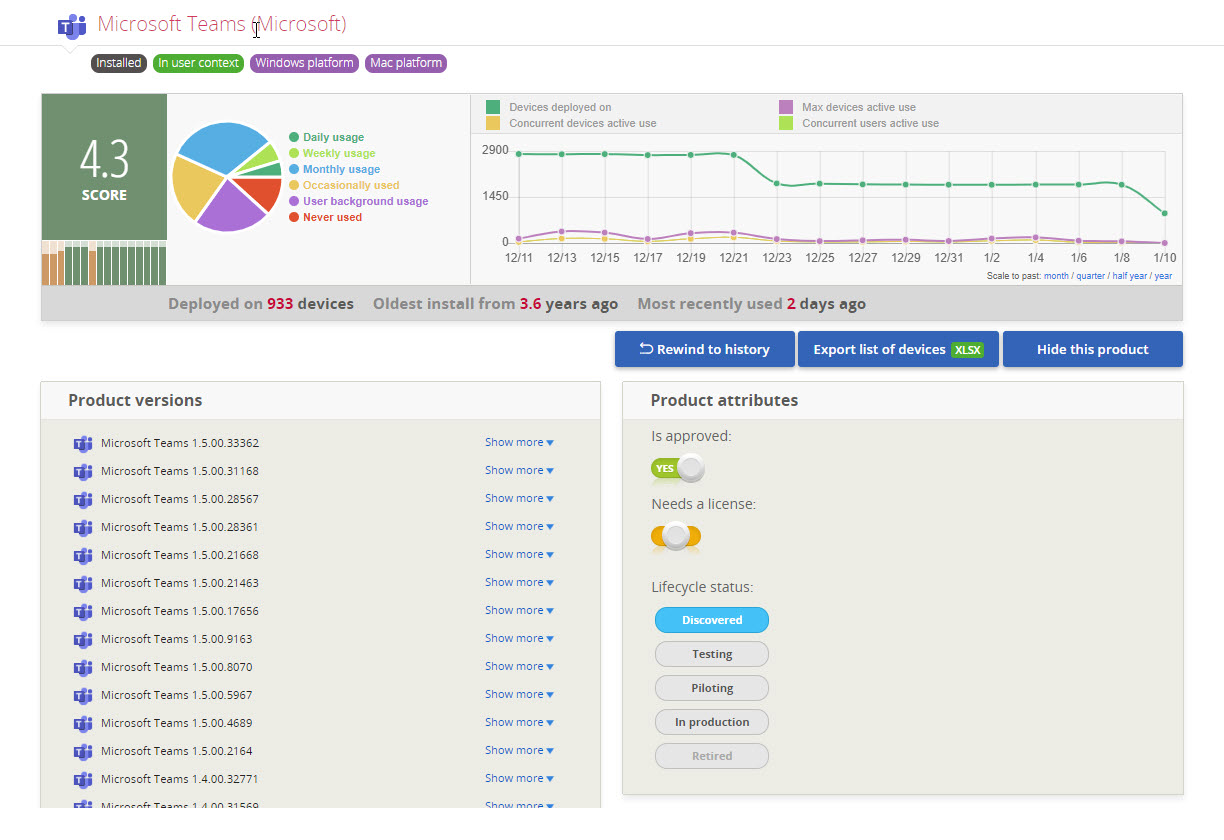Screen dimensions: 1224x840
Task: Select Discovered lifecycle status
Action: [712, 620]
